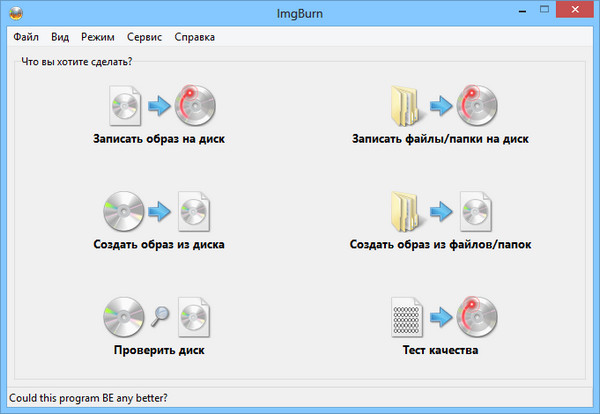Click the Записать образ на диск label

point(159,139)
